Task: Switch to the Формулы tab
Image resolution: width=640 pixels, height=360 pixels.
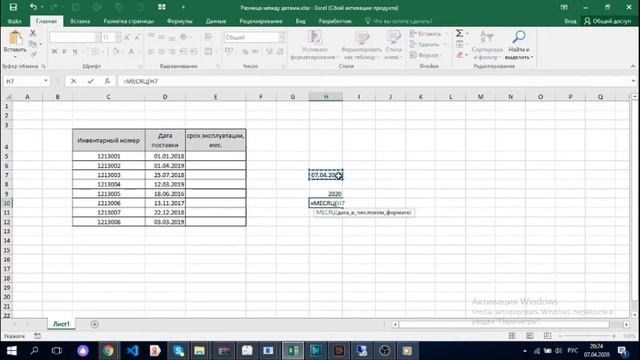Action: coord(179,21)
